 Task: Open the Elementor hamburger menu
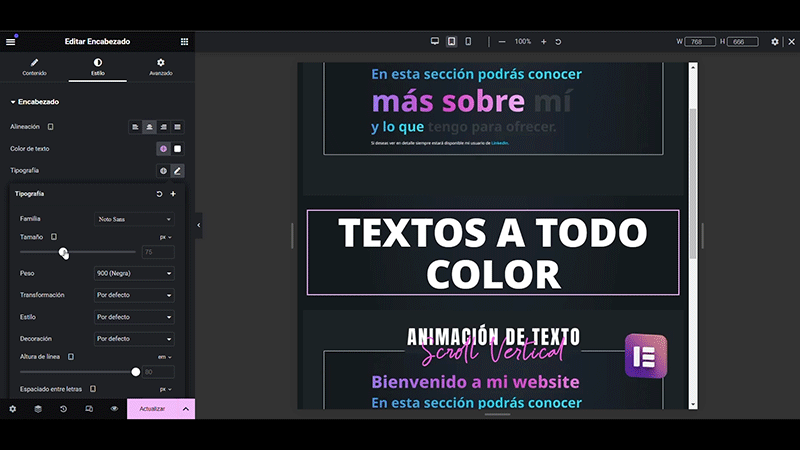point(10,41)
